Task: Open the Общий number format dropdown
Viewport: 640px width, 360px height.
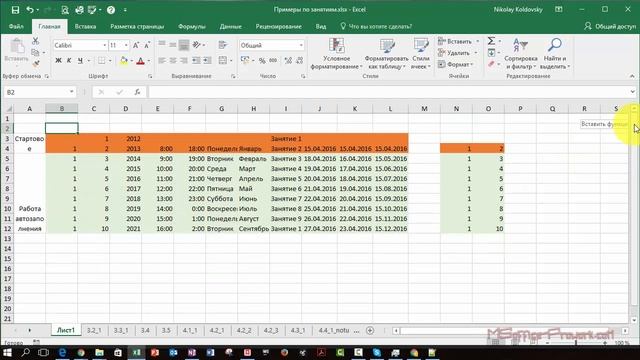Action: [301, 45]
